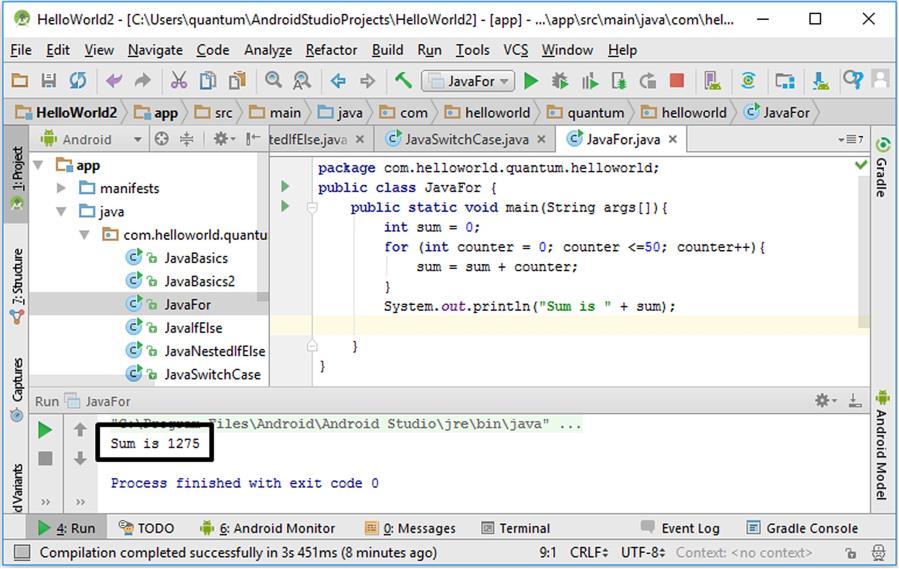Click the down arrow in Run console
Image resolution: width=899 pixels, height=569 pixels.
[x=80, y=458]
